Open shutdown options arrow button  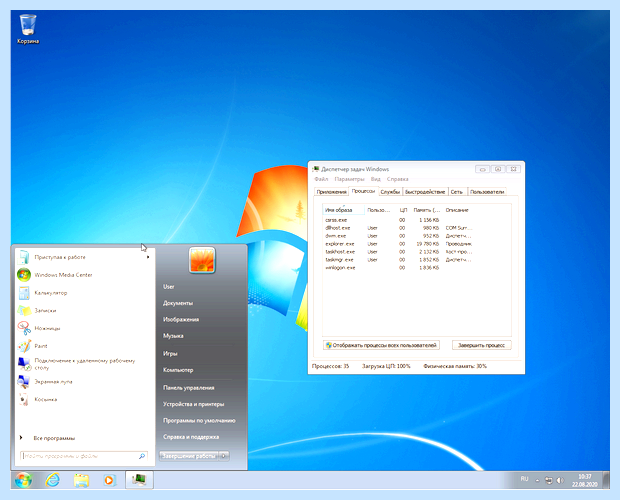pos(224,456)
